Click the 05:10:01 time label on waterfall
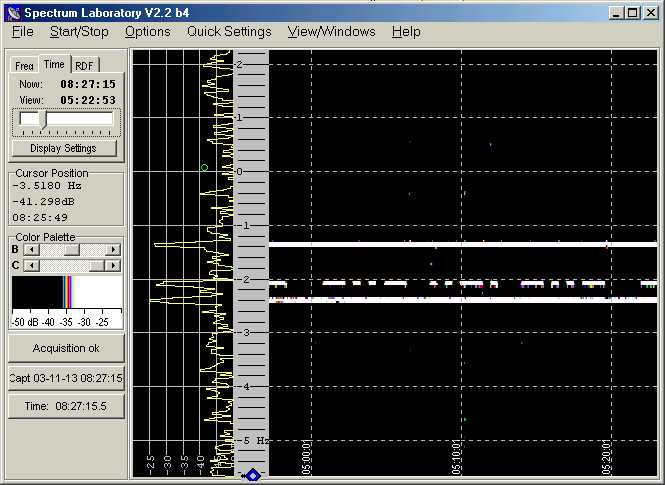This screenshot has height=485, width=665. pos(456,457)
